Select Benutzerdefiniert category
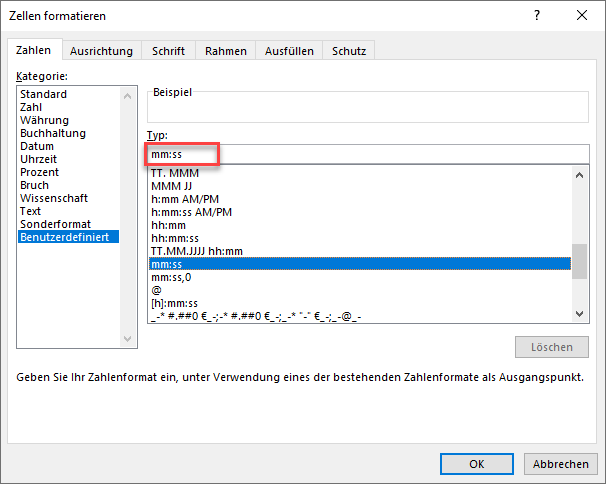The width and height of the screenshot is (606, 484). 68,237
